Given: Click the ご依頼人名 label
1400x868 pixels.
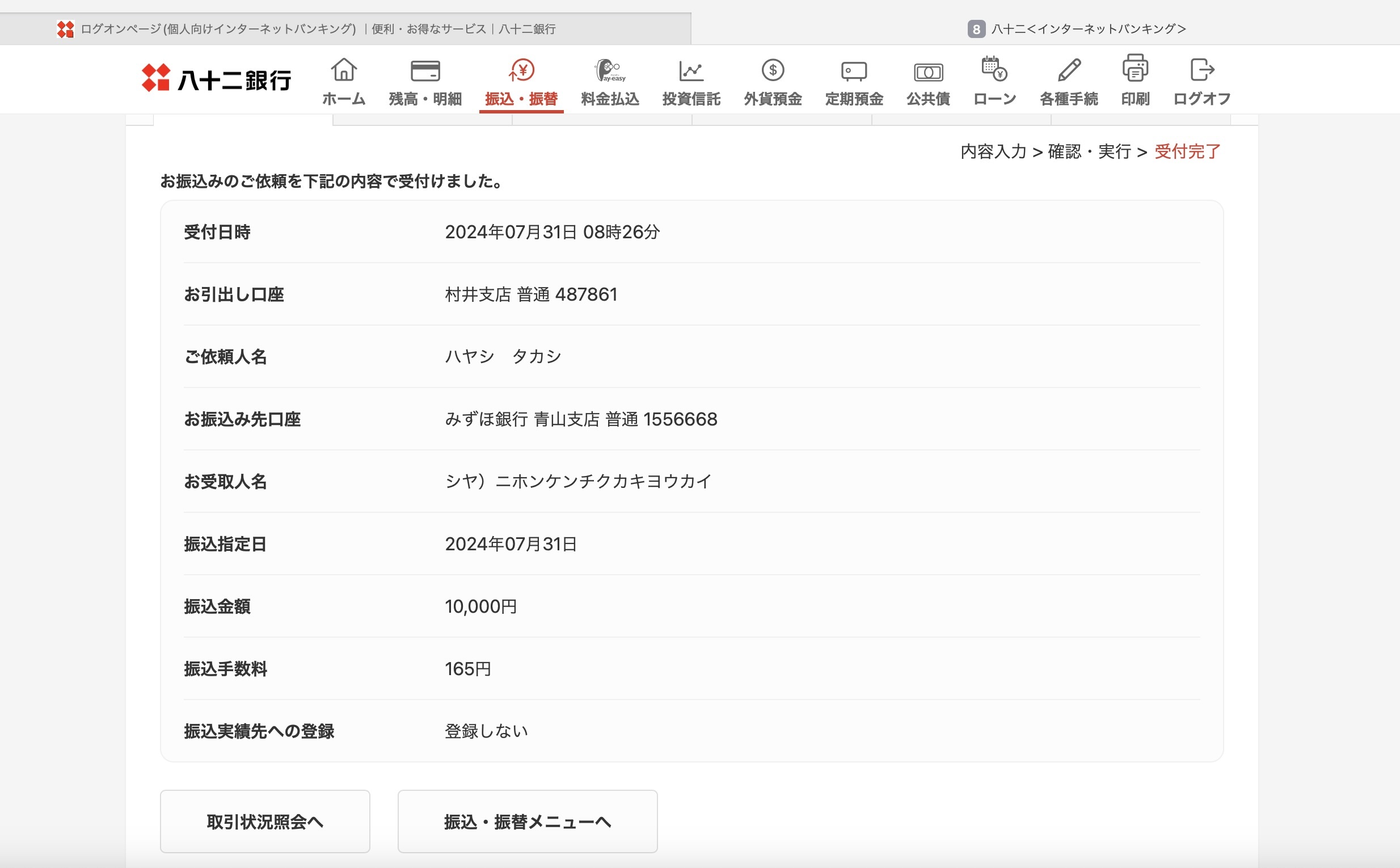Looking at the screenshot, I should click(x=225, y=356).
